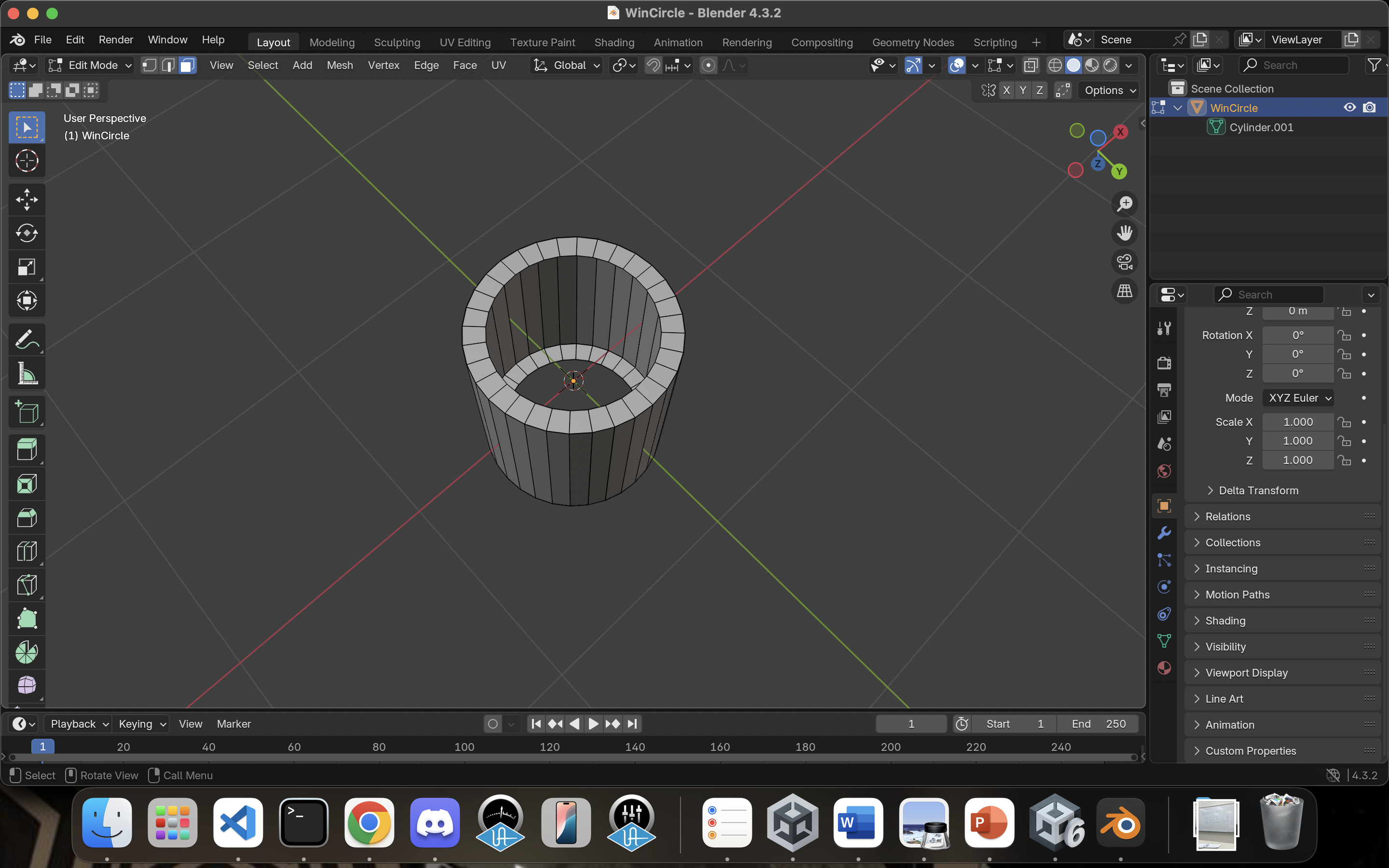The width and height of the screenshot is (1389, 868).
Task: Select the Spin tool
Action: (x=27, y=652)
